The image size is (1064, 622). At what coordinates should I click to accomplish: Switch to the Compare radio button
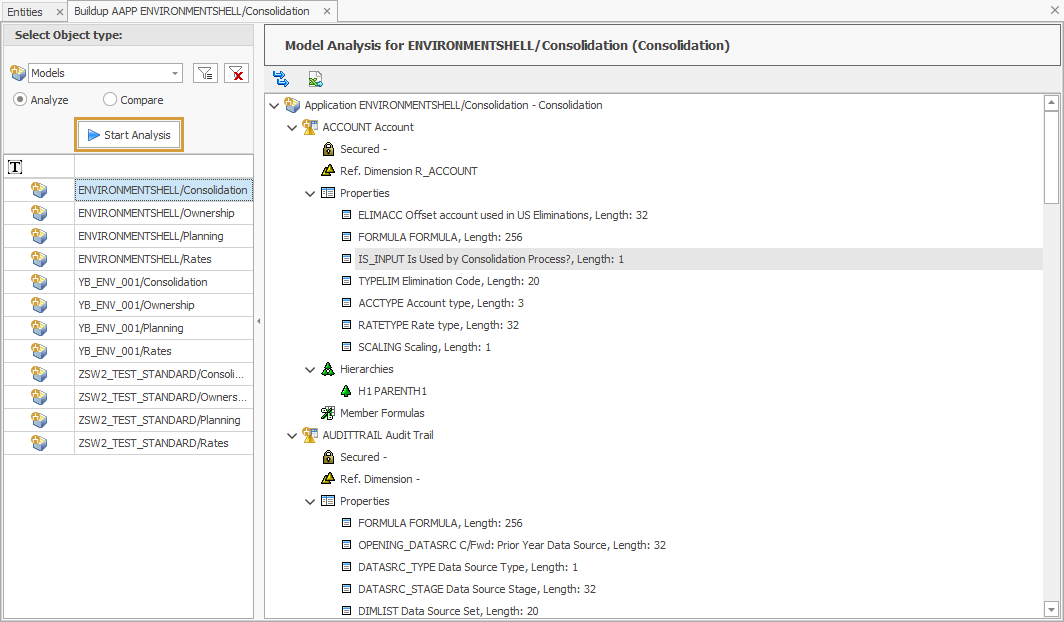coord(110,99)
